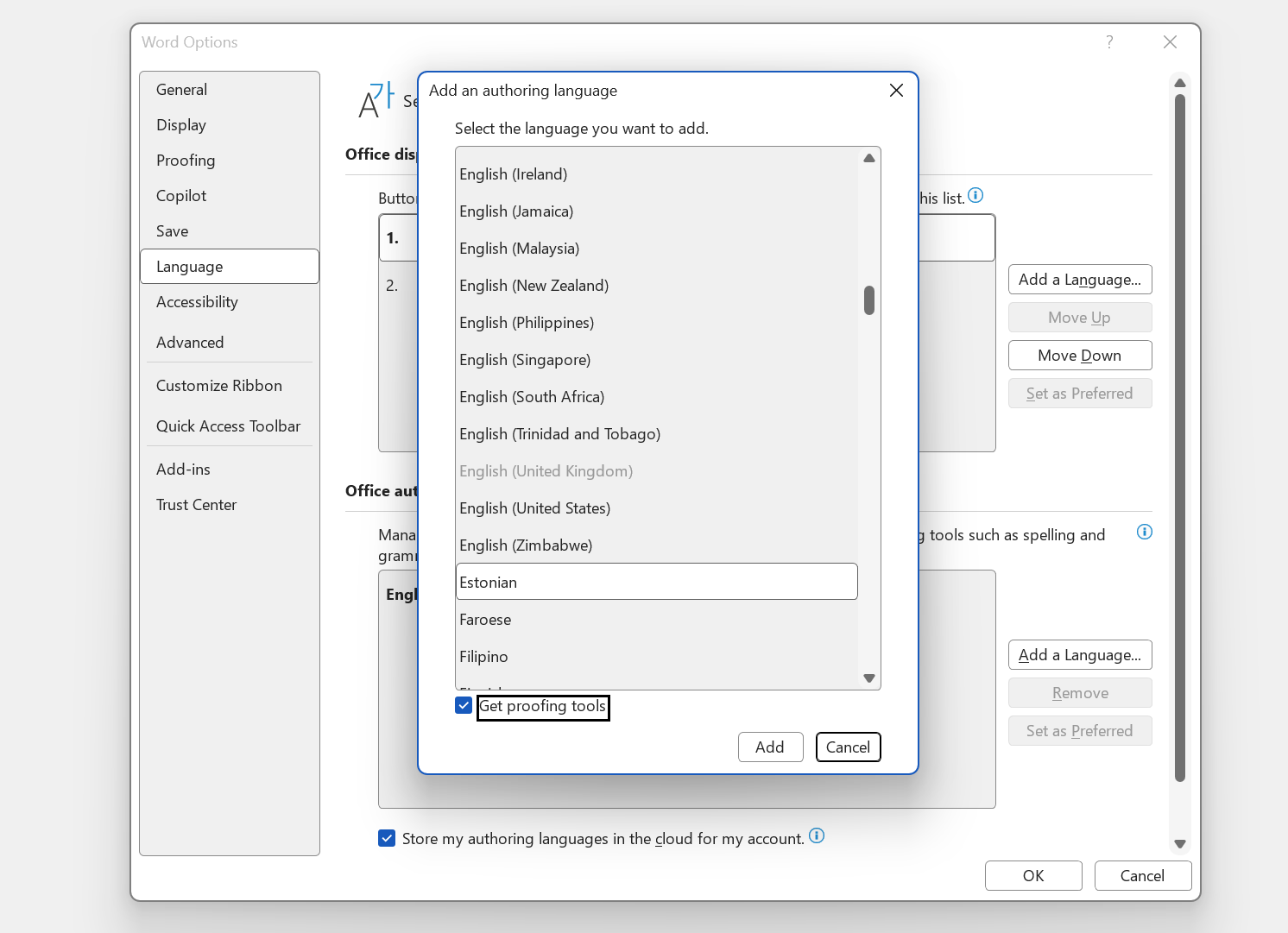Click info icon beside display language list
This screenshot has height=933, width=1288.
click(x=975, y=195)
